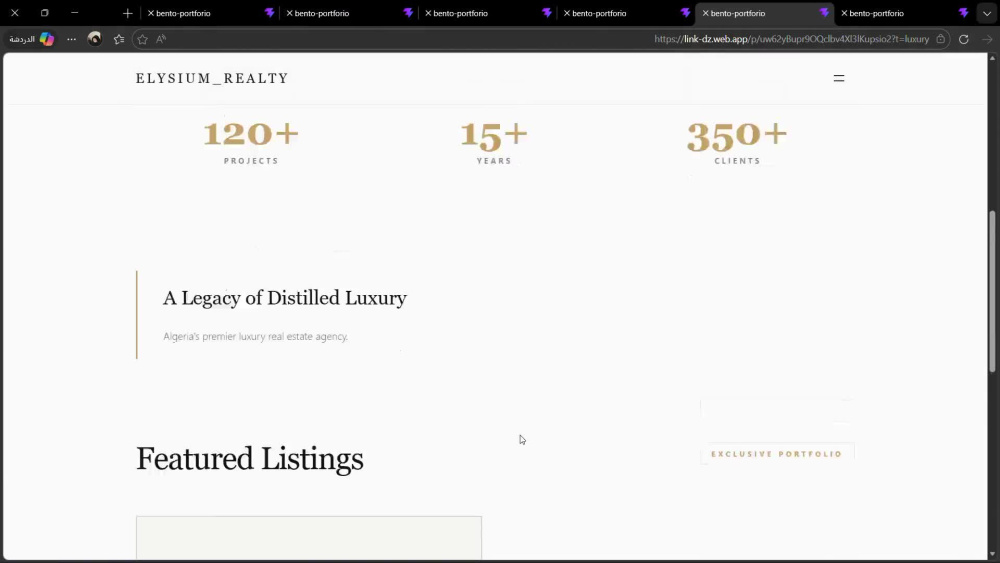Click the 120+ Projects statistic

pyautogui.click(x=251, y=143)
